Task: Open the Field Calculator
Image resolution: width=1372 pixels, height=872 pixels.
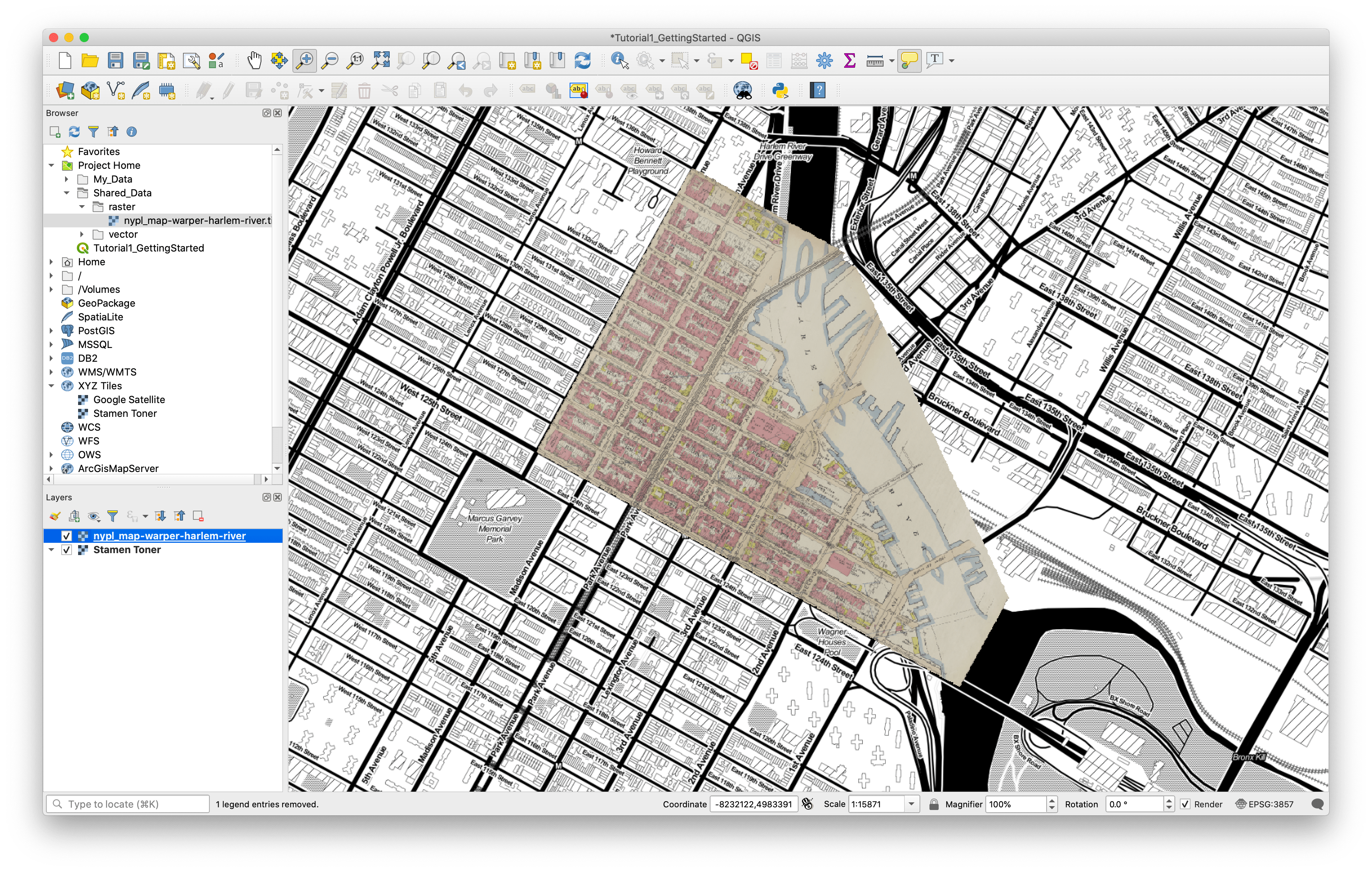Action: 798,60
